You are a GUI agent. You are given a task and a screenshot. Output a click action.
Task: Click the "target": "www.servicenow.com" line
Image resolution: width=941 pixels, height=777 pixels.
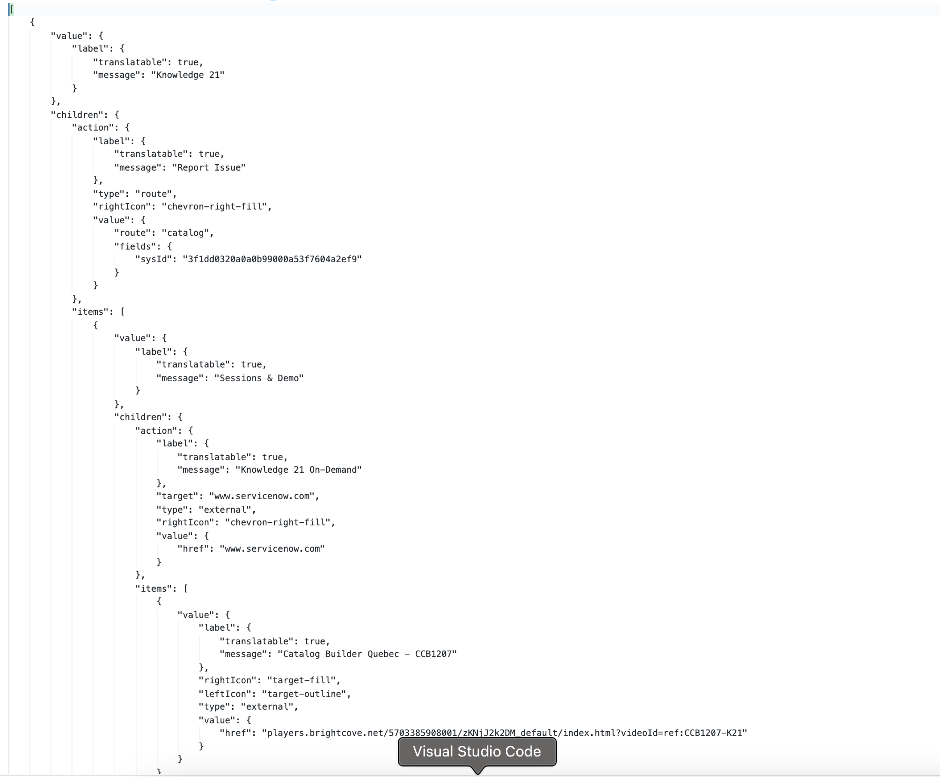[x=238, y=496]
